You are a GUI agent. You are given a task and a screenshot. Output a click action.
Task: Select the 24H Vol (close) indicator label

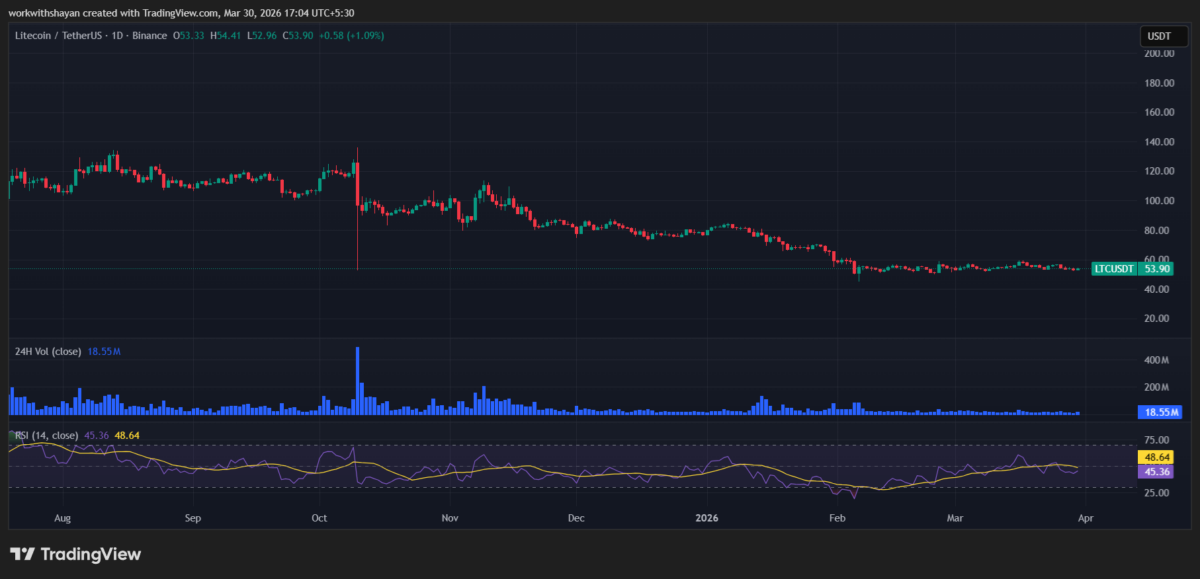(x=48, y=352)
